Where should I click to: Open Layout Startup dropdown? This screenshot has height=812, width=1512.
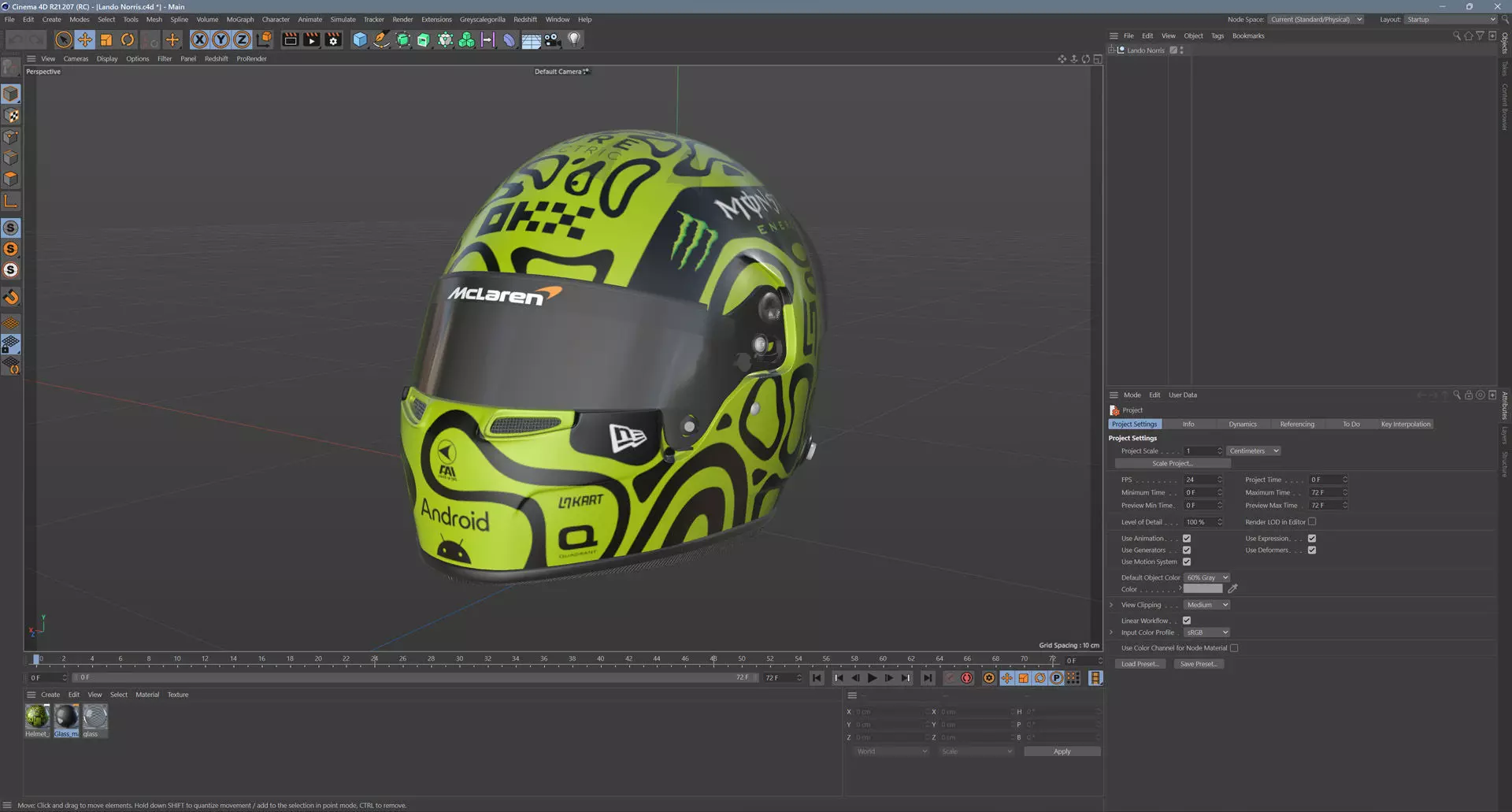click(x=1451, y=20)
